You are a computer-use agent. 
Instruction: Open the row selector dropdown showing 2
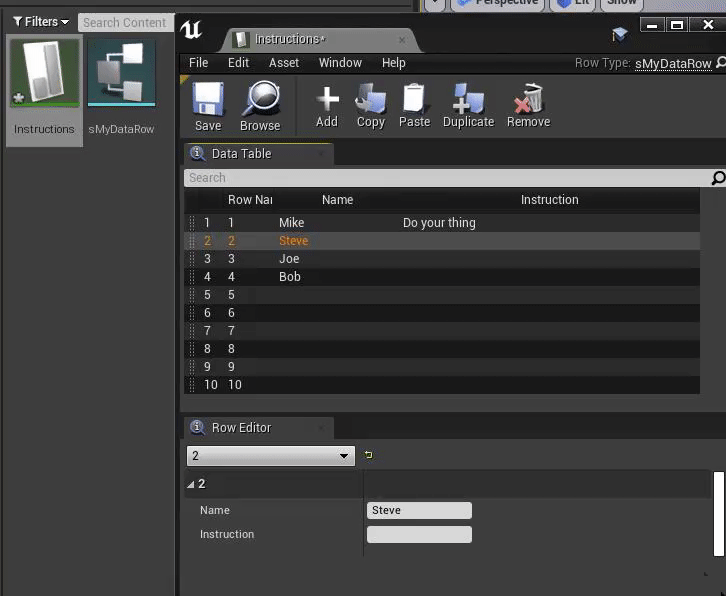pos(271,456)
